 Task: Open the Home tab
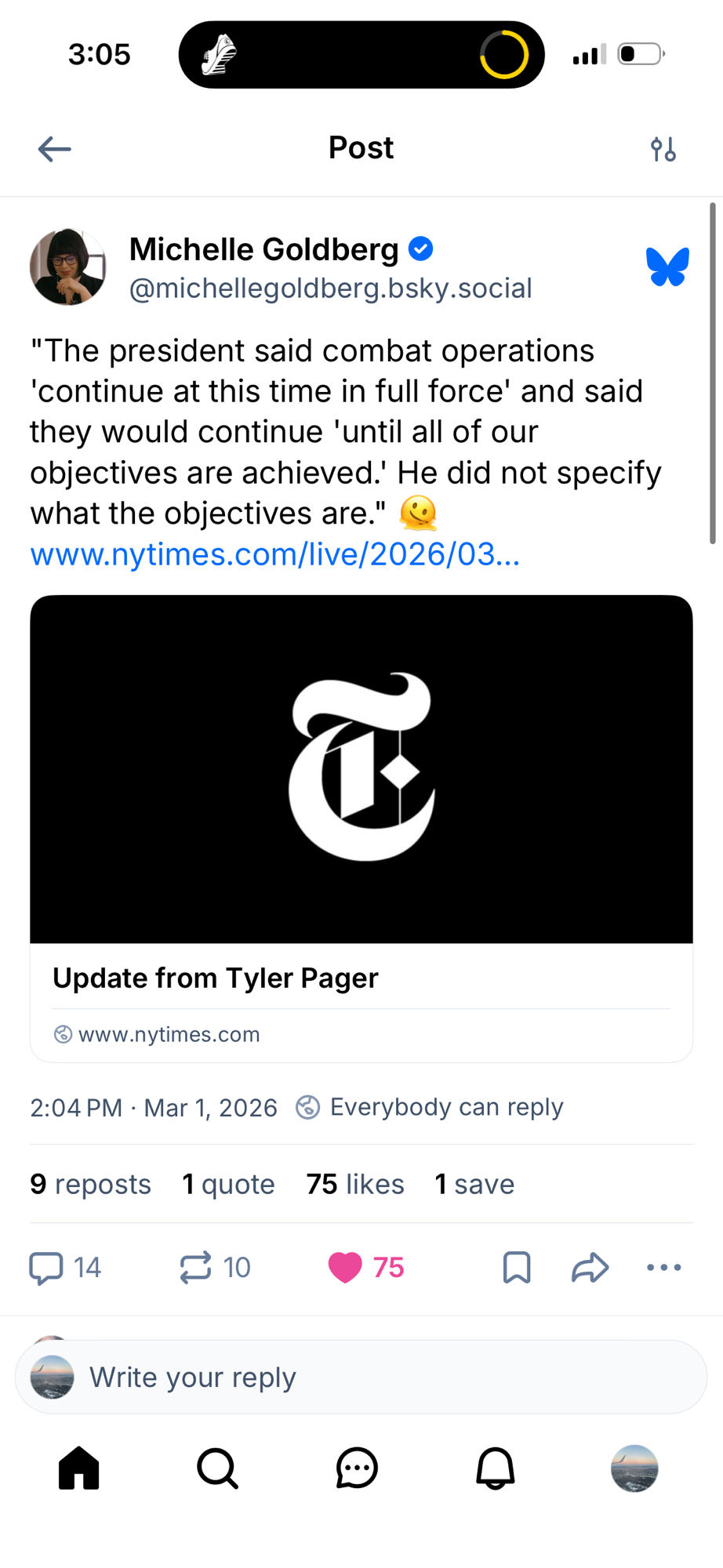(x=79, y=1468)
